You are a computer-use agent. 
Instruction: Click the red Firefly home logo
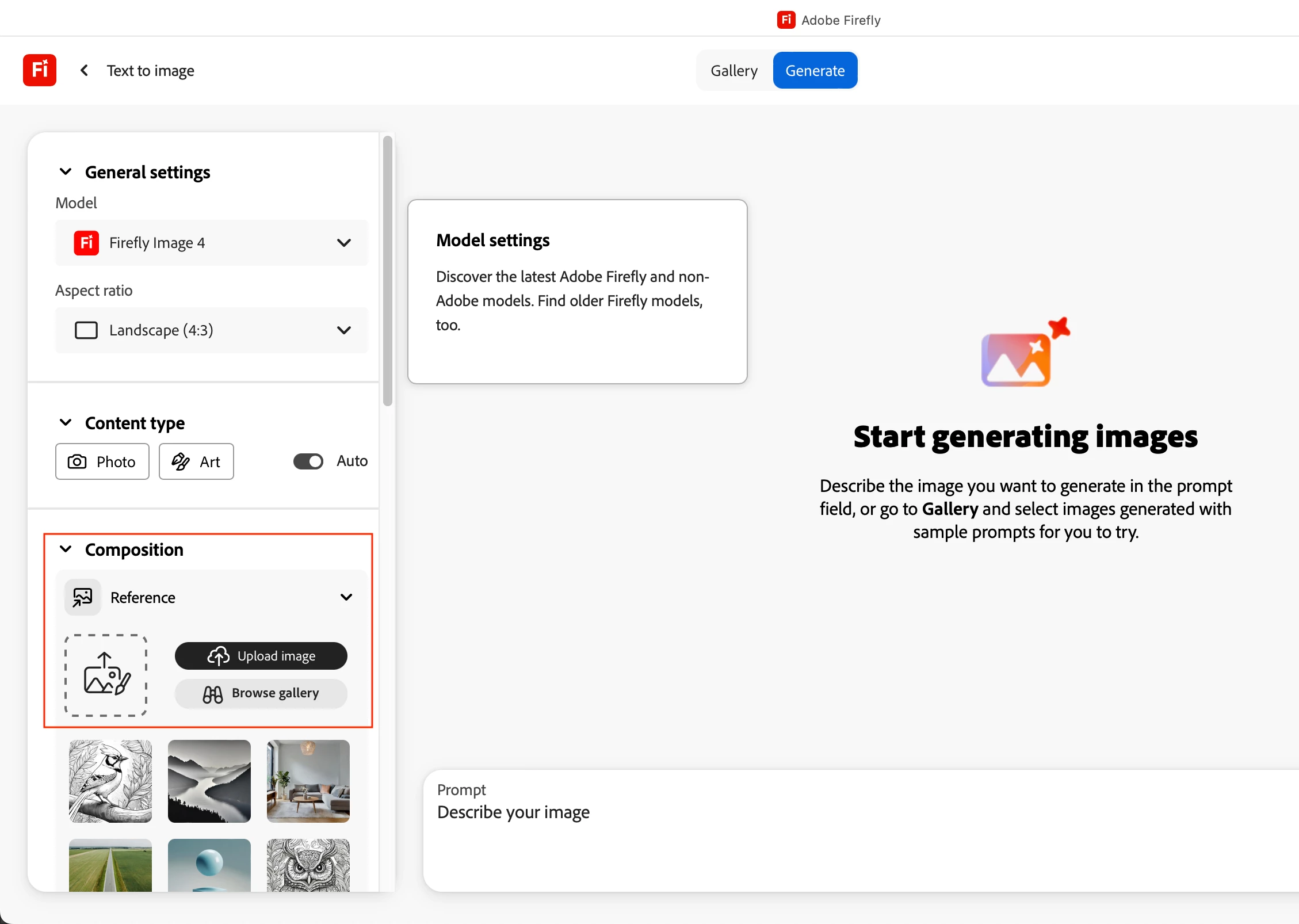pyautogui.click(x=40, y=70)
